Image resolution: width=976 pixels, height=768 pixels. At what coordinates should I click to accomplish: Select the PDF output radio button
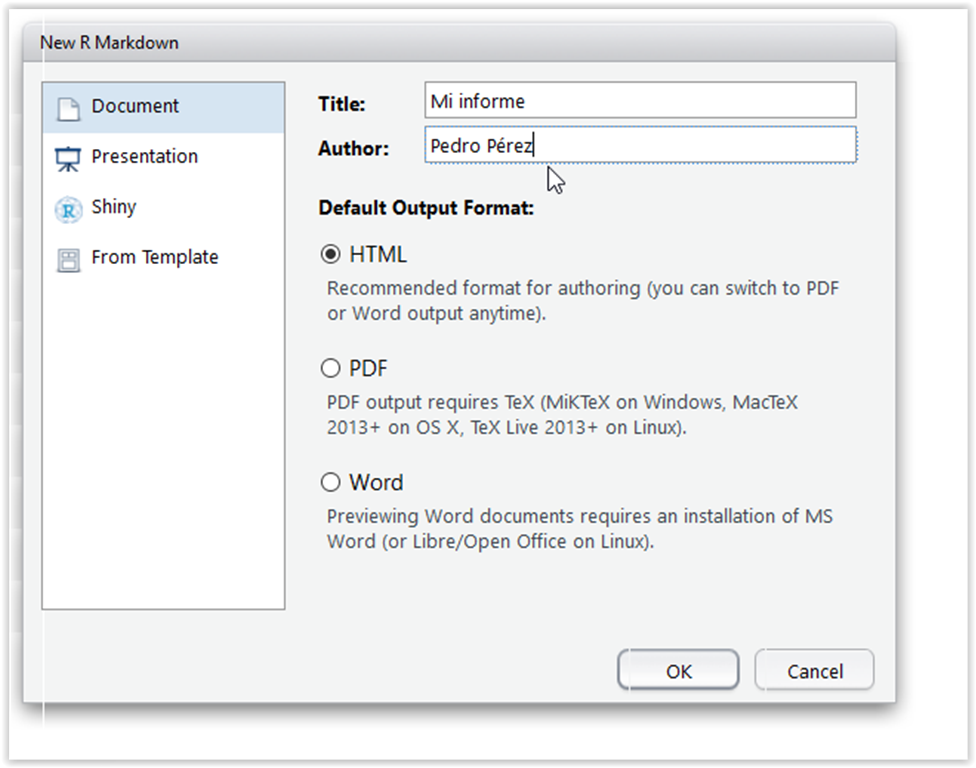pyautogui.click(x=331, y=368)
